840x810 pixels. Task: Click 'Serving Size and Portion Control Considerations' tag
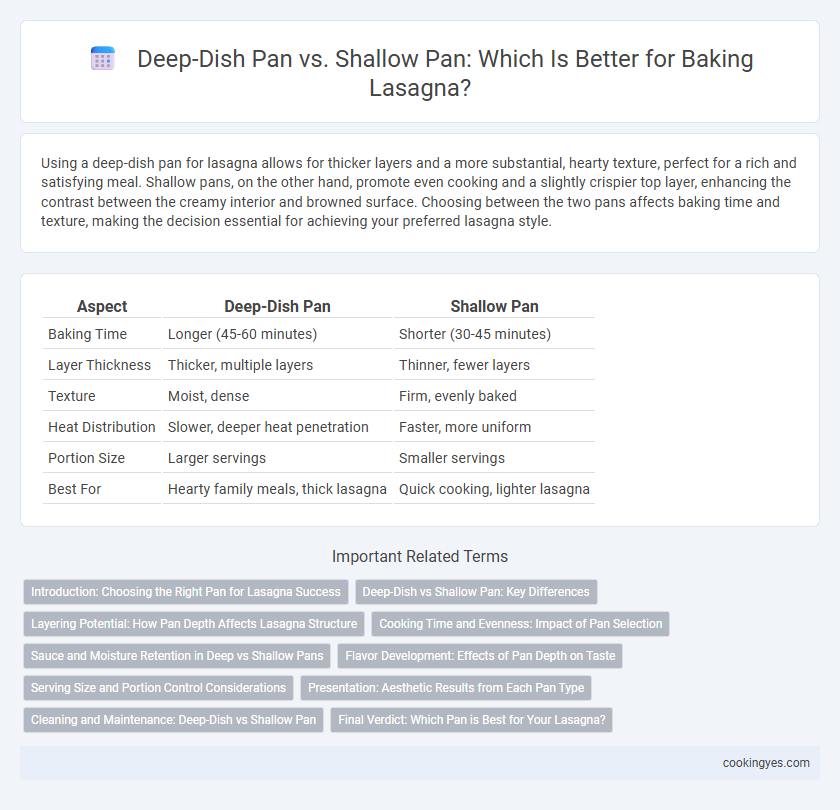158,688
